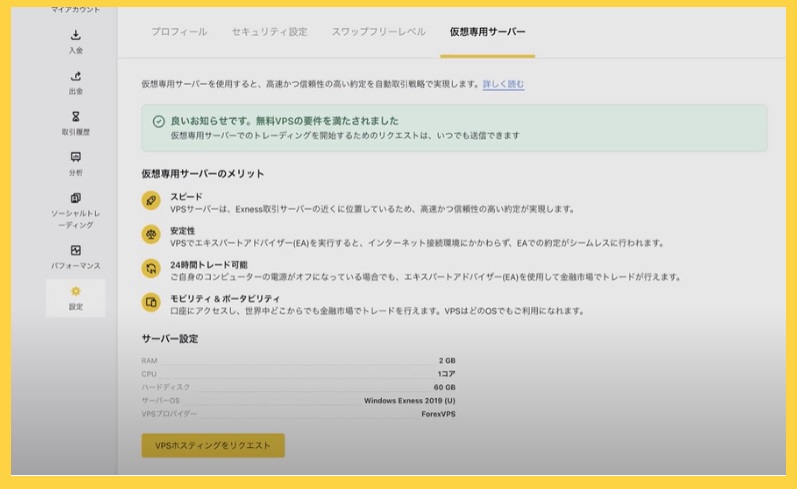Click the 24時間トレード可能 benefit icon
The image size is (797, 489).
pos(151,268)
